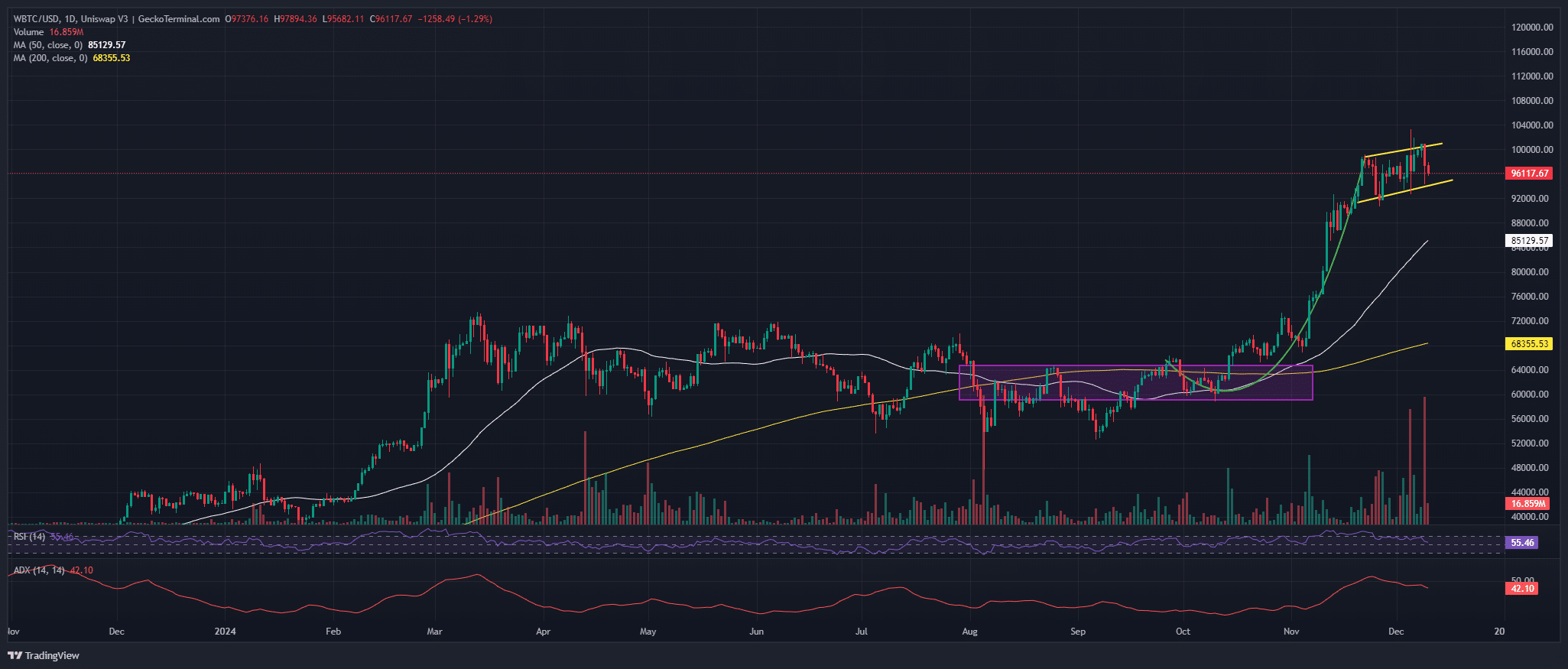
Task: Click the Feb label on time axis
Action: pos(333,632)
